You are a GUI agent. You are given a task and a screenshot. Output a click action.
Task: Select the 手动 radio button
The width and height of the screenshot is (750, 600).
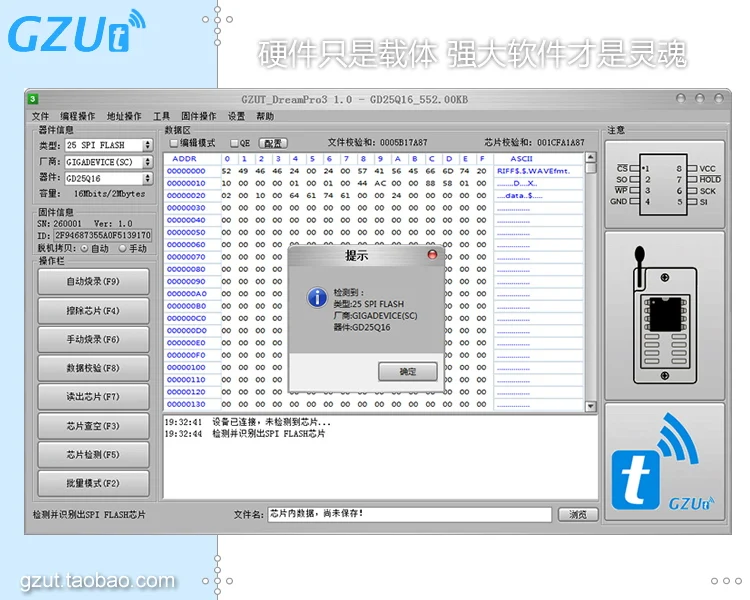[122, 248]
